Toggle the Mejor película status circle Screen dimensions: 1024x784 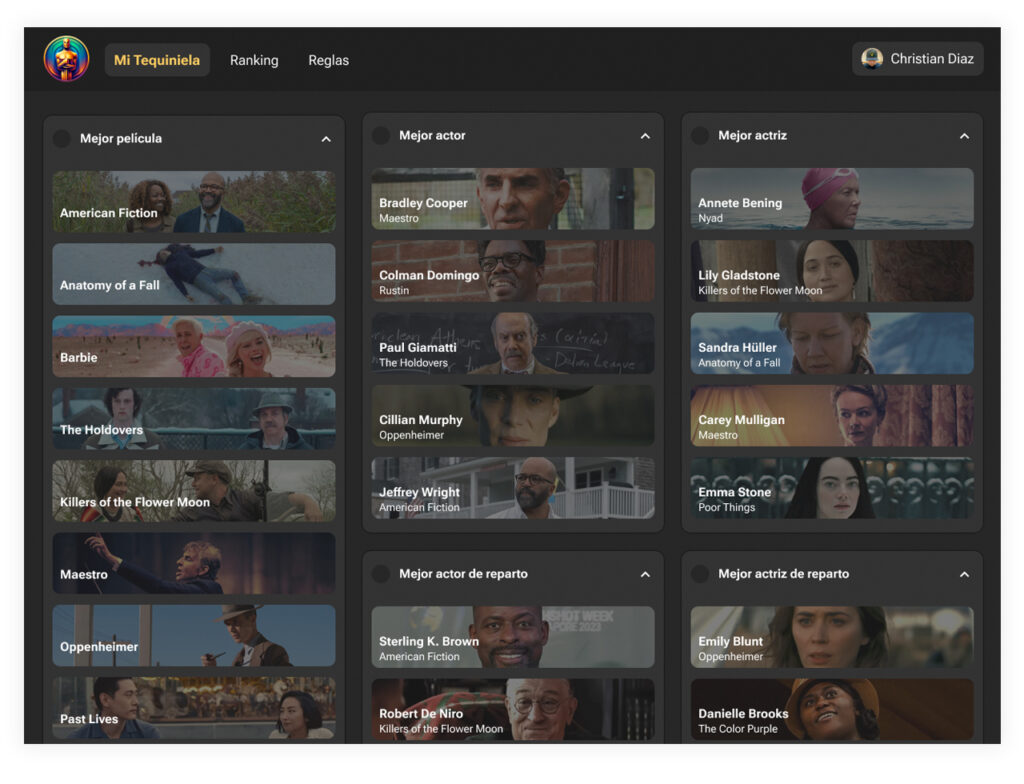(62, 139)
